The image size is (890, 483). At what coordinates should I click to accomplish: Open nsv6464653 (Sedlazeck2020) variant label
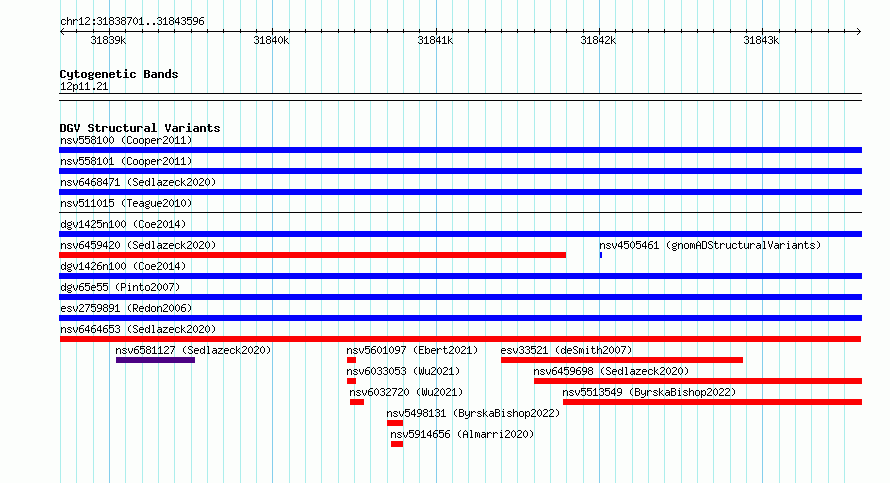(138, 329)
